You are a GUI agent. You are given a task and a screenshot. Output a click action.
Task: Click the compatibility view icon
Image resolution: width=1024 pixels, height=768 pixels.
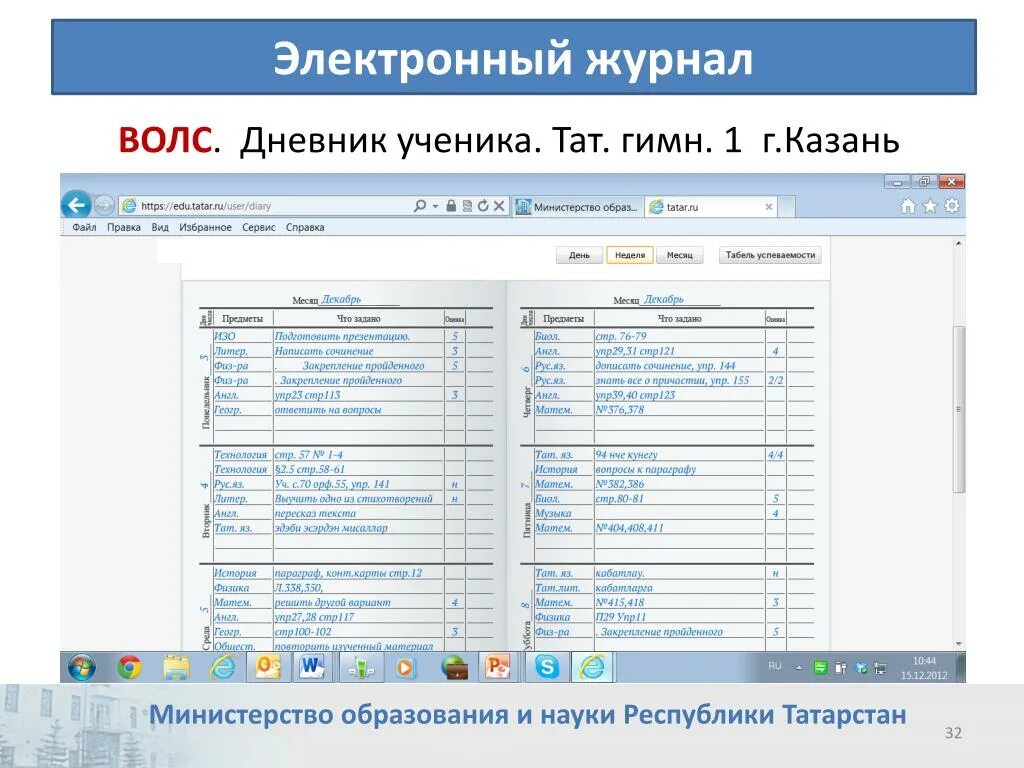[x=467, y=206]
